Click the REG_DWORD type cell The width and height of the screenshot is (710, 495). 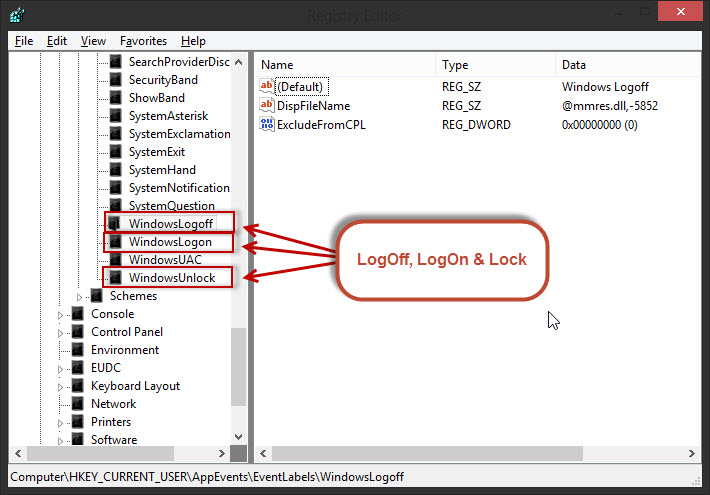(x=476, y=125)
